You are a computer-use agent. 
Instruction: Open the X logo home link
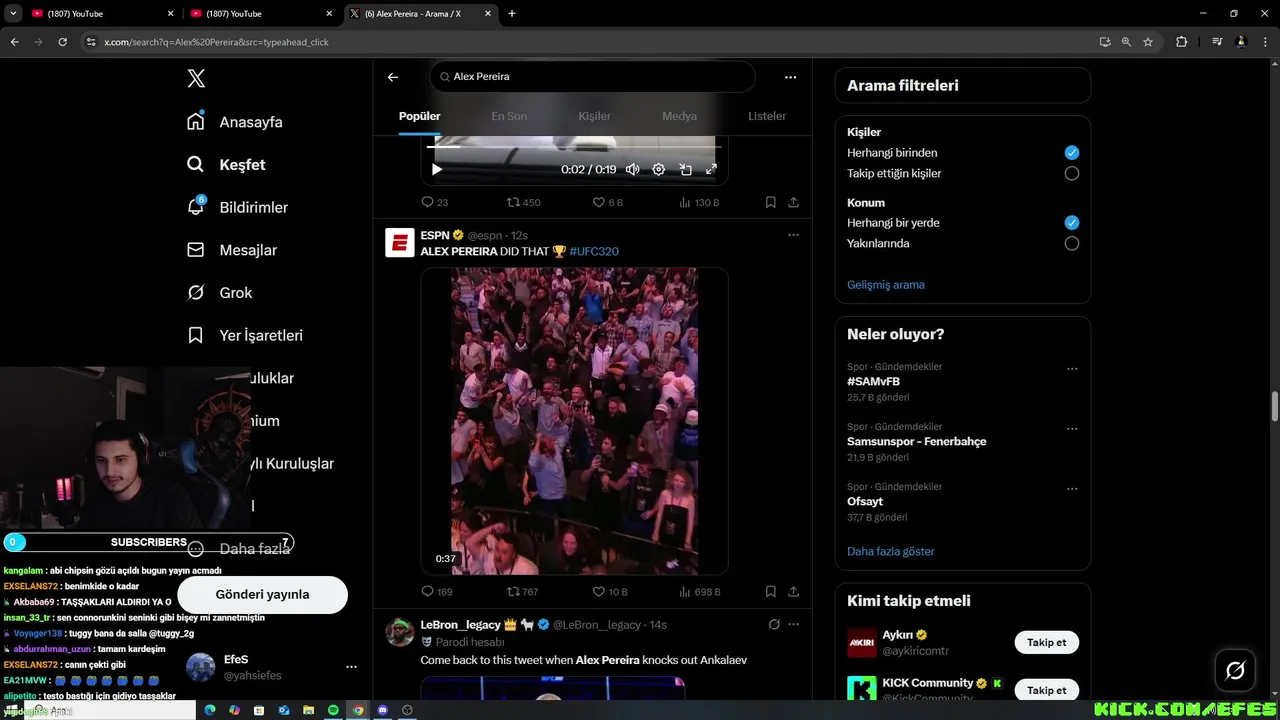pos(196,78)
